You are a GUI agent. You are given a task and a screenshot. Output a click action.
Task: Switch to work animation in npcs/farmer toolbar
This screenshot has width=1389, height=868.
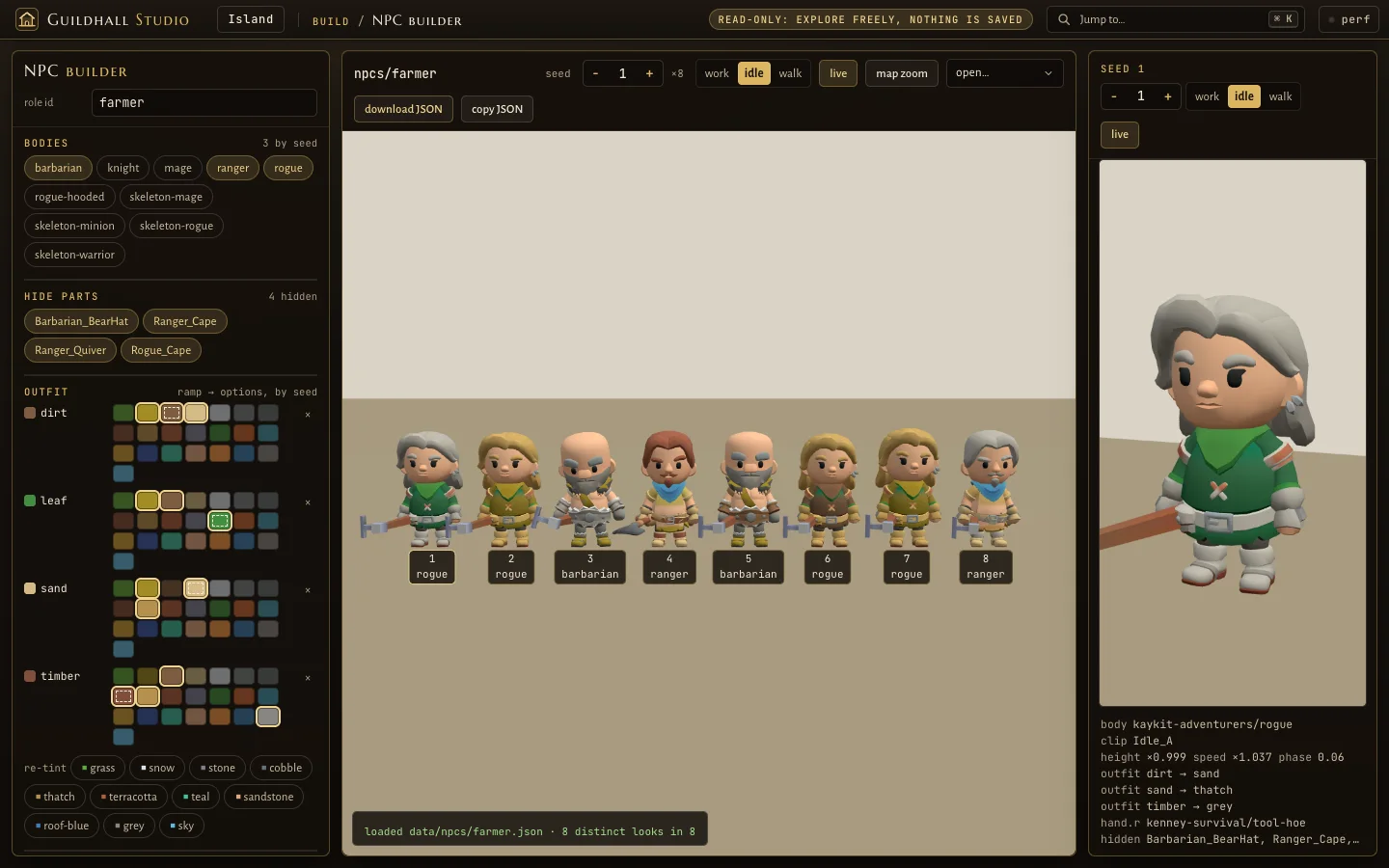(x=717, y=73)
